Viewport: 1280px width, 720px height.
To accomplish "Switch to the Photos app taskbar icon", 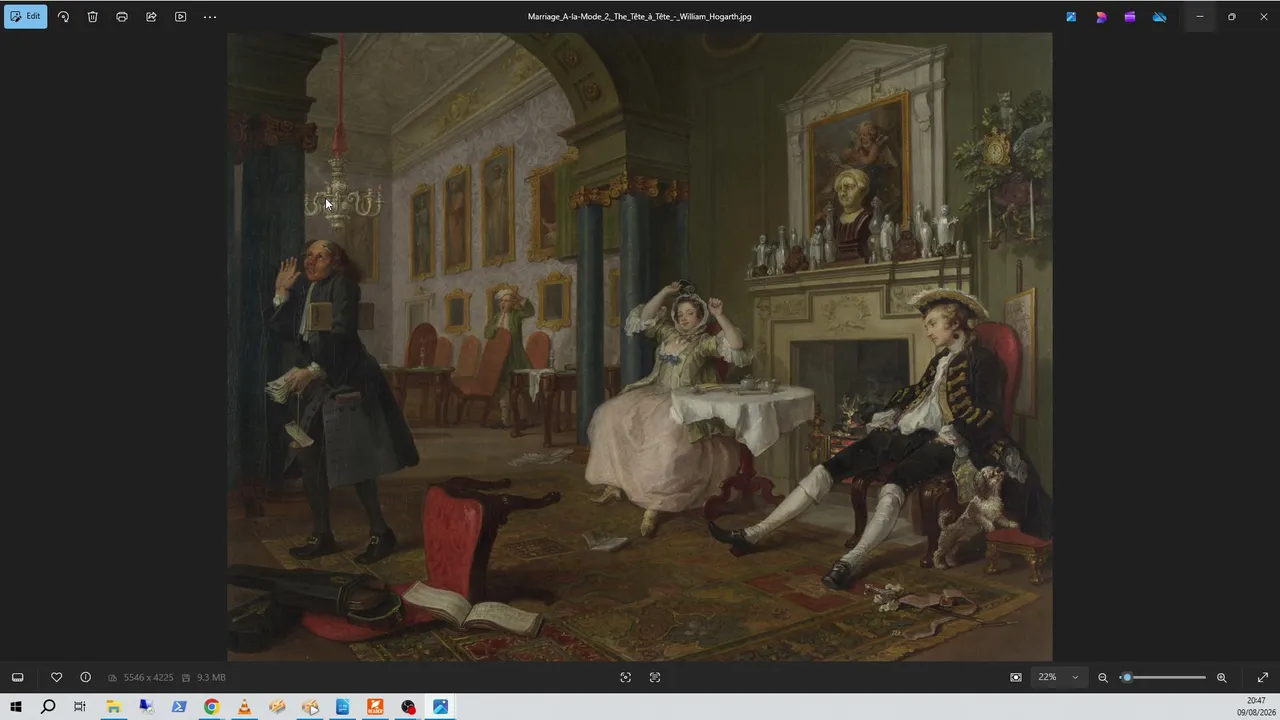I will click(440, 707).
